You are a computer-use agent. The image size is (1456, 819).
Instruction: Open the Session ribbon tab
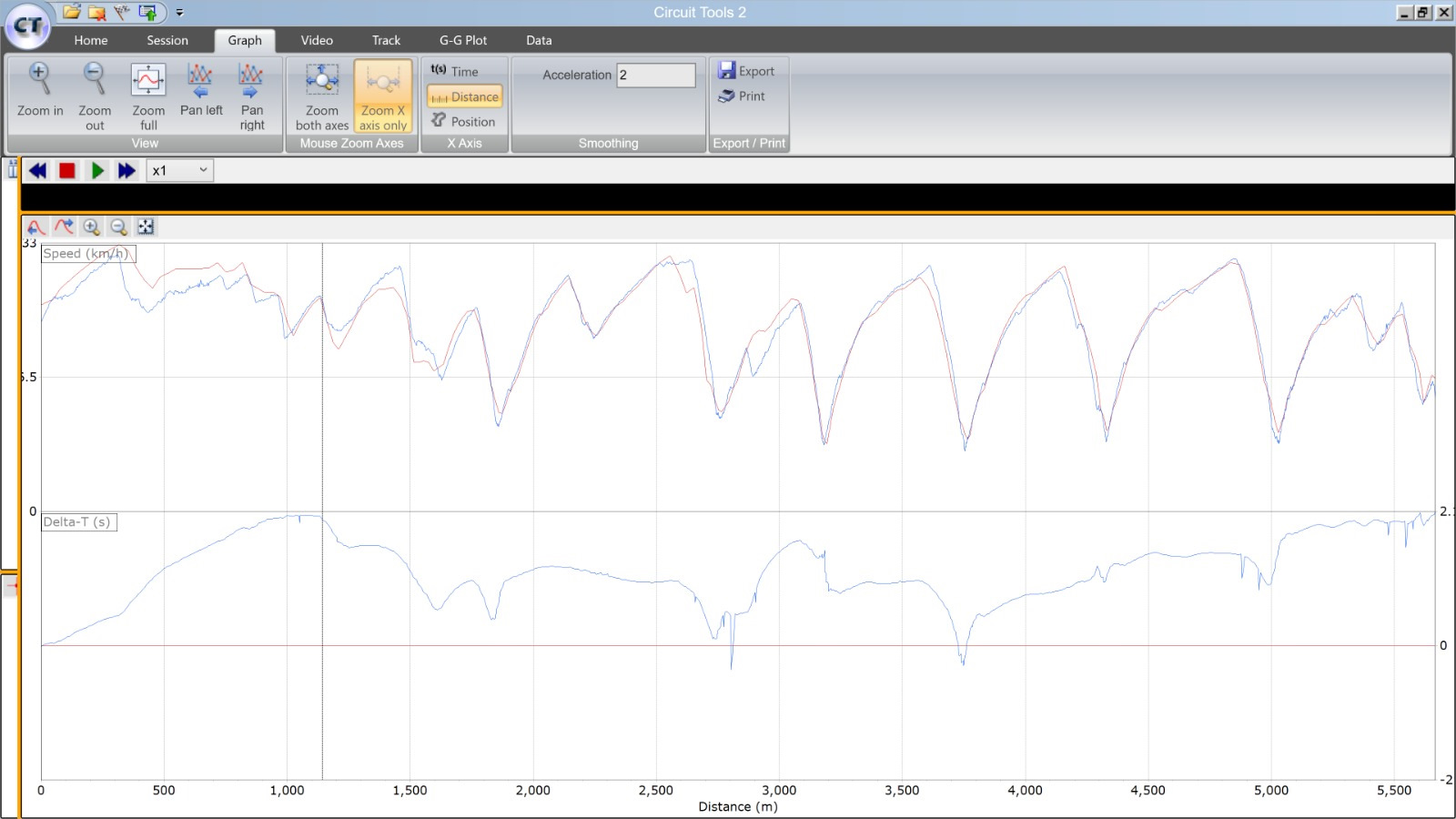click(167, 40)
